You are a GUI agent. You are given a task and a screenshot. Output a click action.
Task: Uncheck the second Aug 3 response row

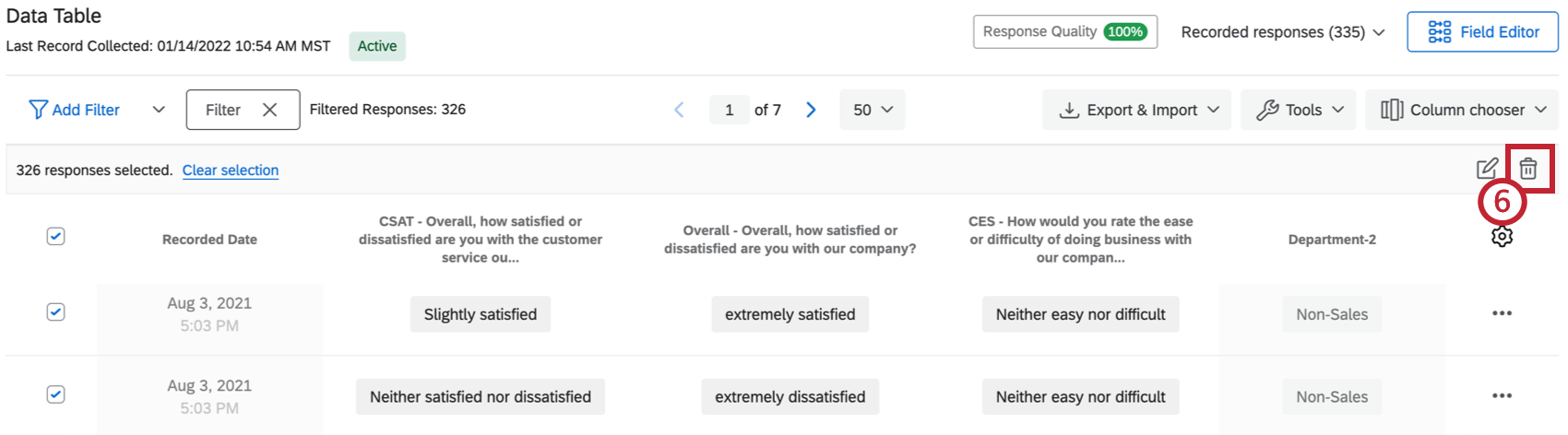point(55,394)
